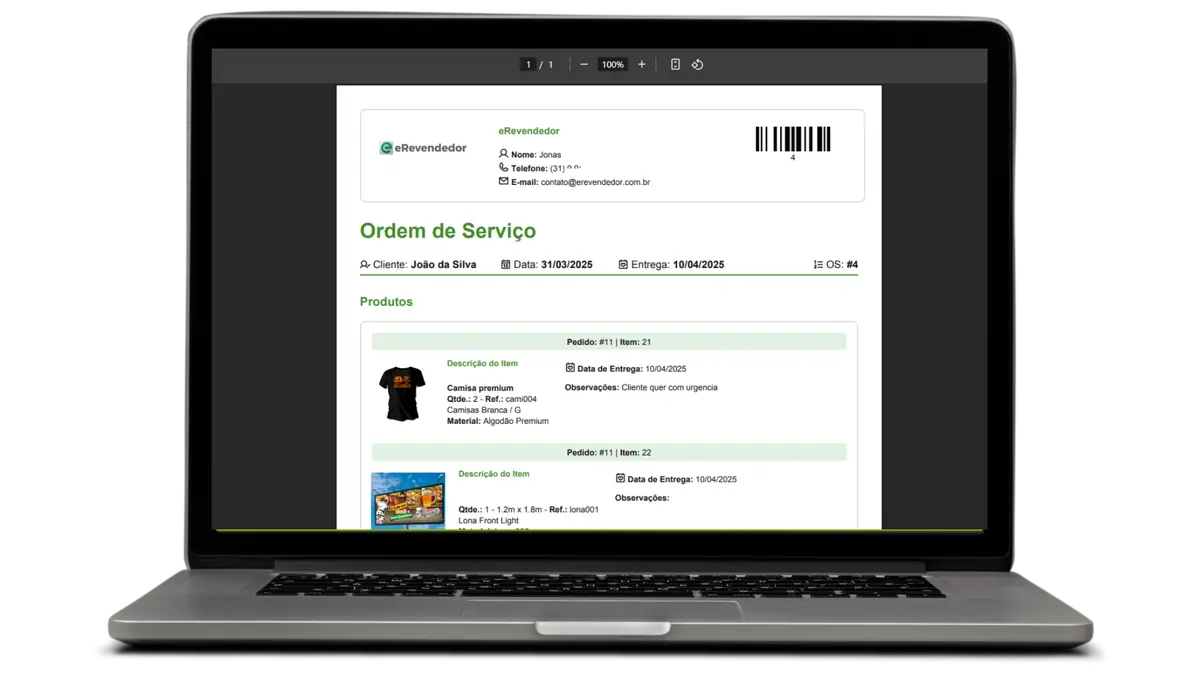Rotate the PDF page

point(698,65)
